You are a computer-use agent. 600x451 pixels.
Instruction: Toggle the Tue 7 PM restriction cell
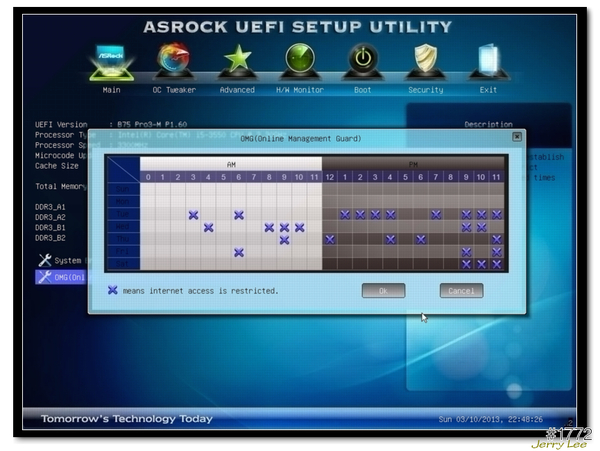click(x=435, y=215)
